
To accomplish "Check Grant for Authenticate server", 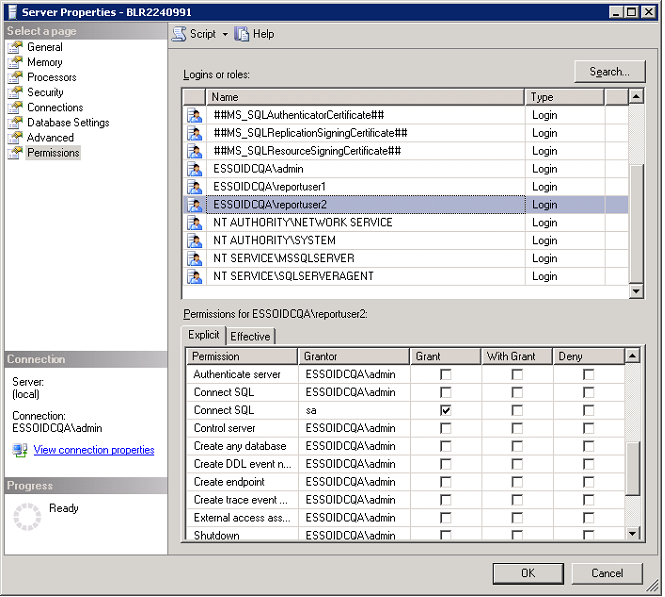I will coord(446,374).
